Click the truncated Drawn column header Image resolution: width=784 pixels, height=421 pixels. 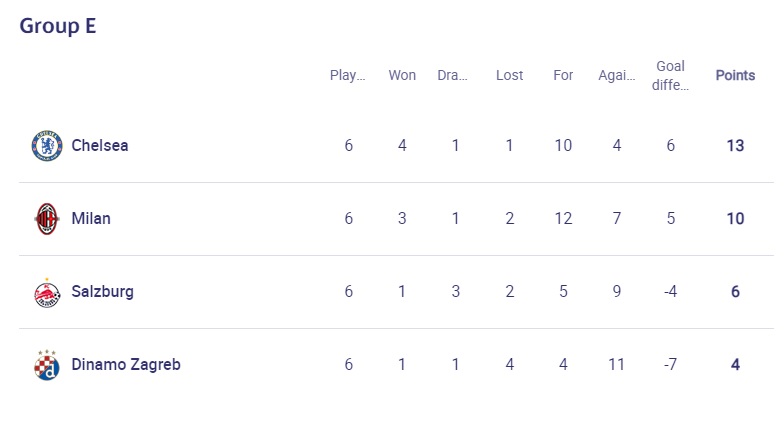tap(452, 76)
